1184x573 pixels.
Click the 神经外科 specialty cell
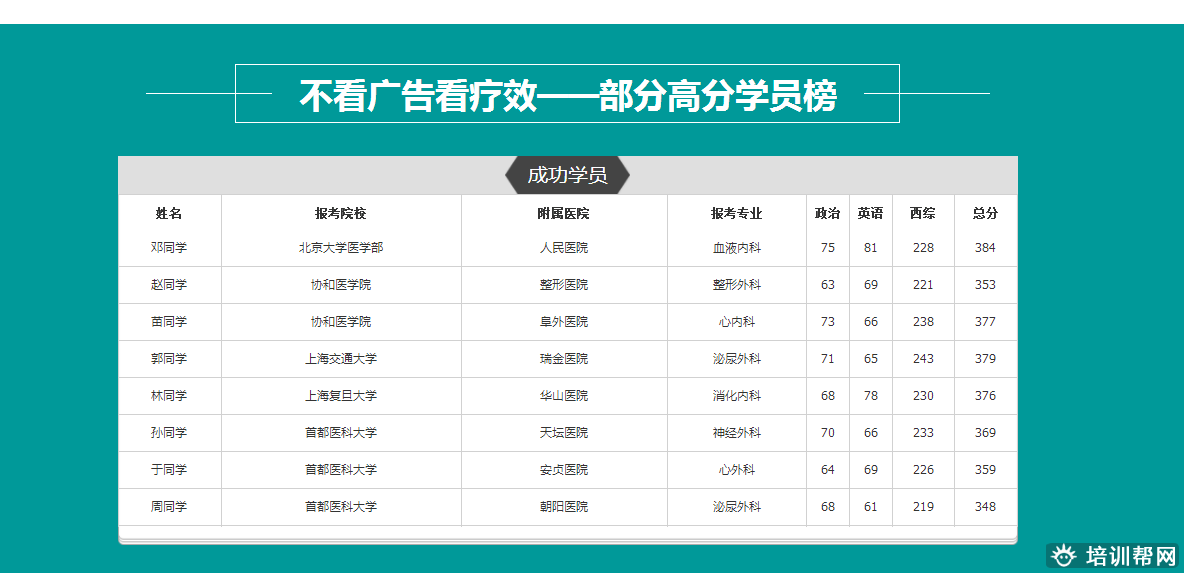click(737, 433)
